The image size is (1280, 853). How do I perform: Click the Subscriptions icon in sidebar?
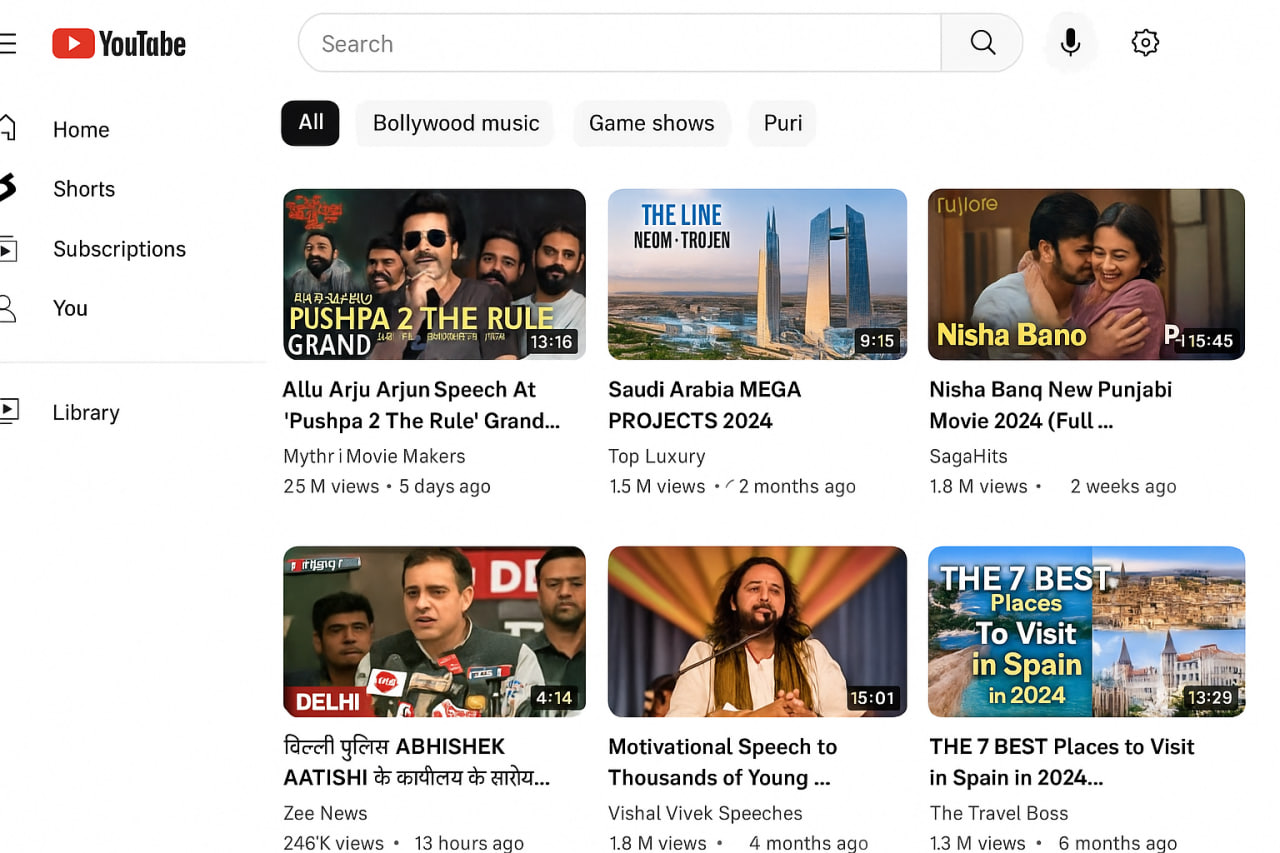pos(8,249)
